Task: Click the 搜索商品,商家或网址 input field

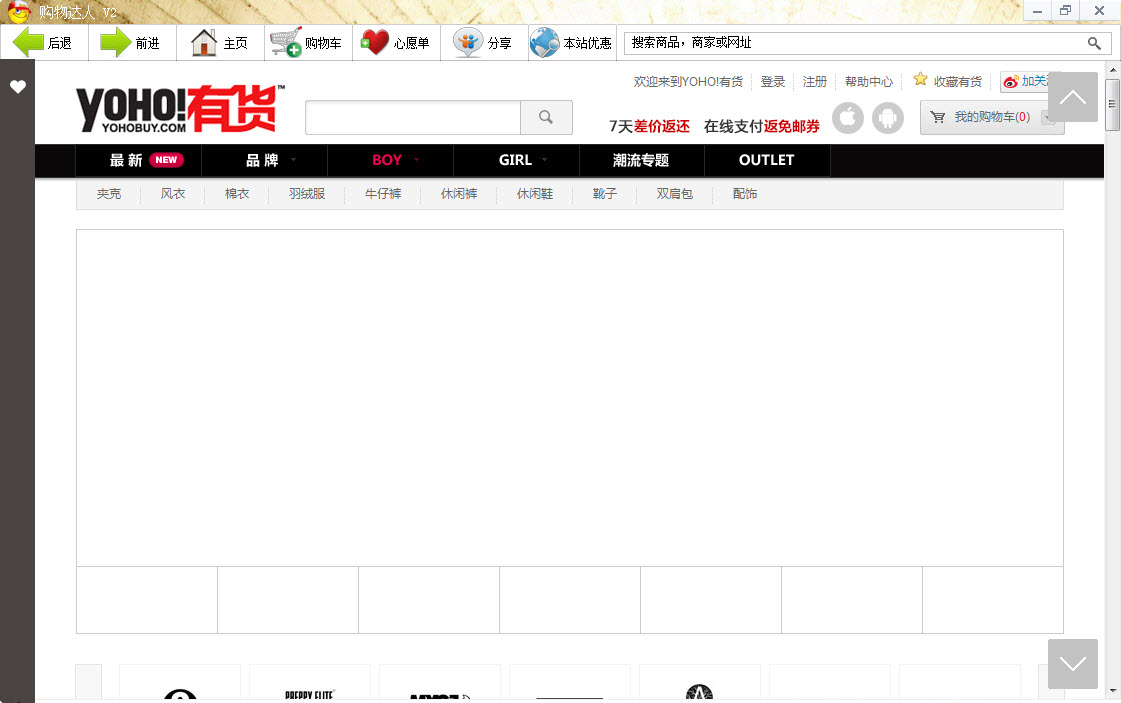Action: (854, 43)
